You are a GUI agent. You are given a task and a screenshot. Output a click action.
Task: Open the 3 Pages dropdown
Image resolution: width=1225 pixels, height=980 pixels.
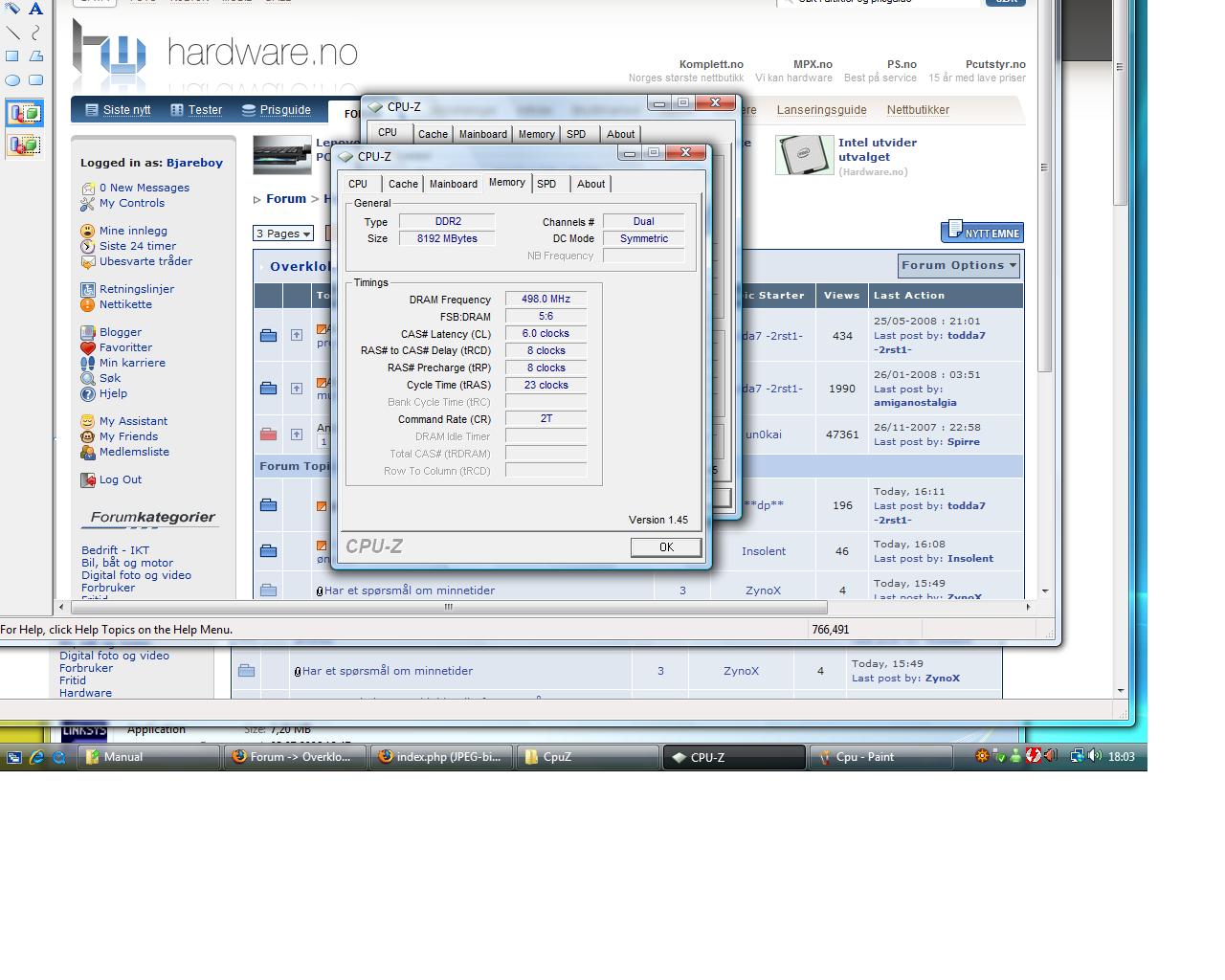click(x=284, y=234)
